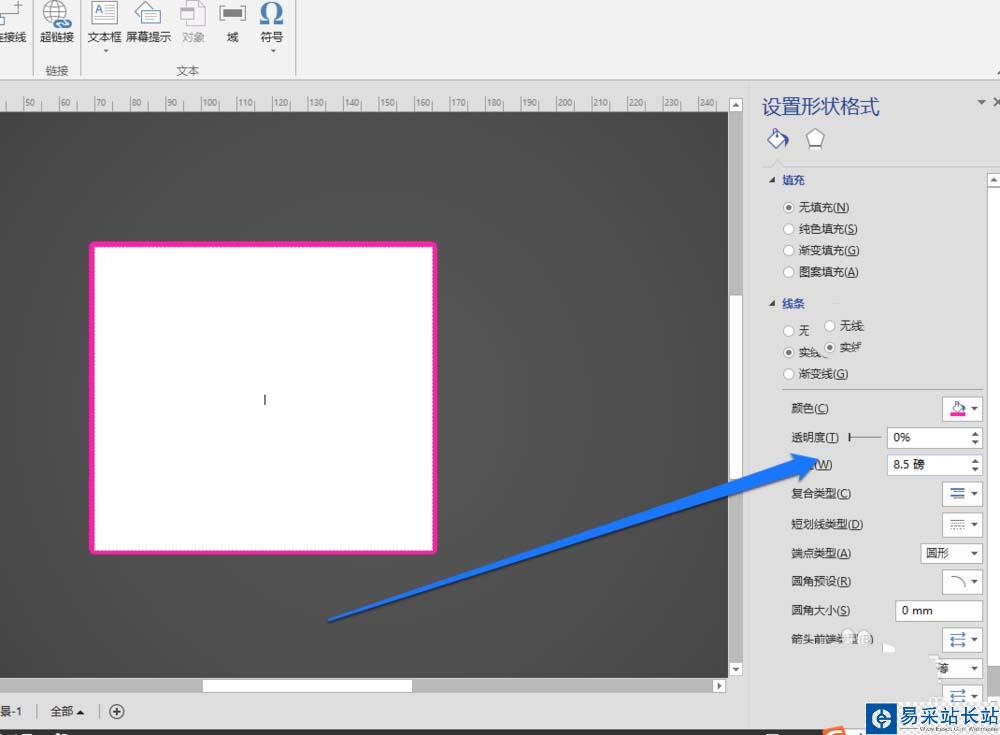Select the paint bucket fill and line tab
The width and height of the screenshot is (1000, 735).
tap(777, 139)
